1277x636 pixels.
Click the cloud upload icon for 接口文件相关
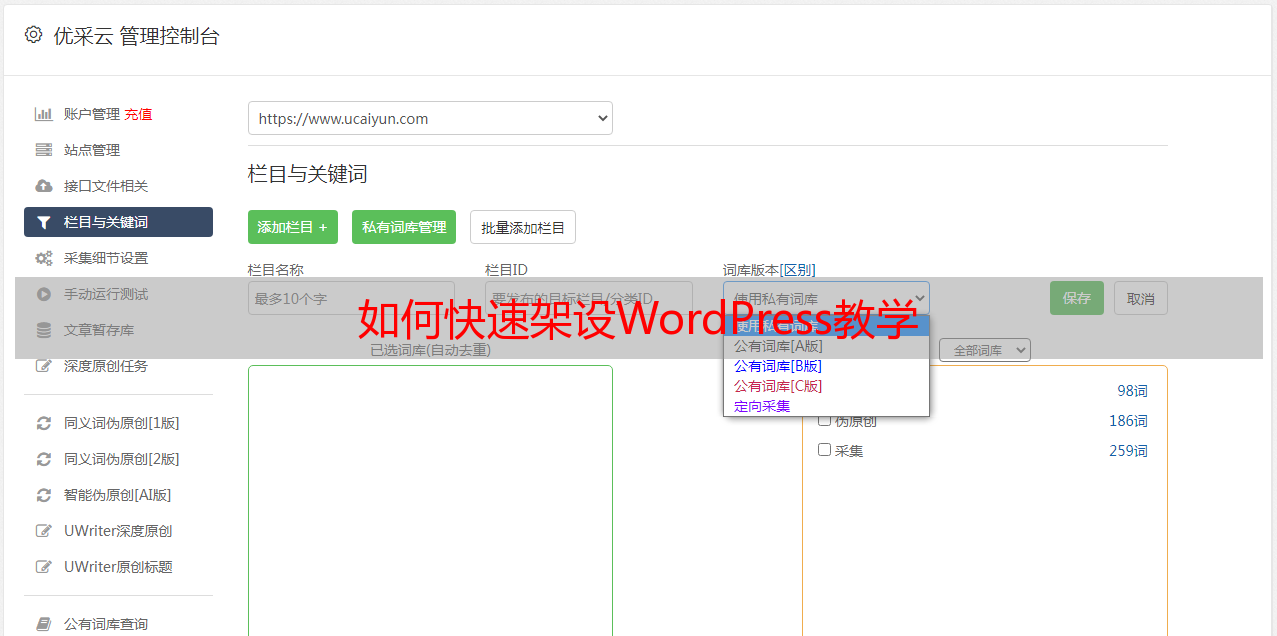click(44, 186)
